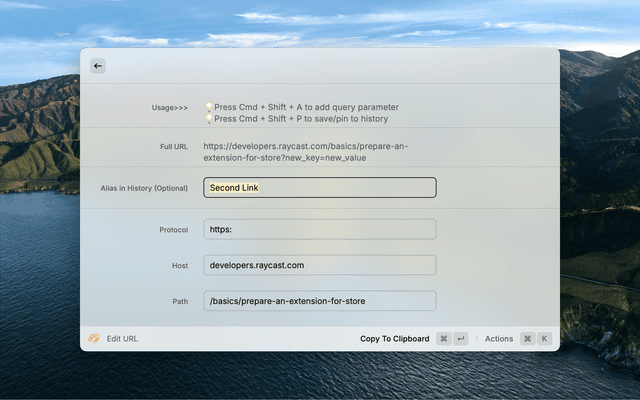Click the Protocol label

coord(173,229)
